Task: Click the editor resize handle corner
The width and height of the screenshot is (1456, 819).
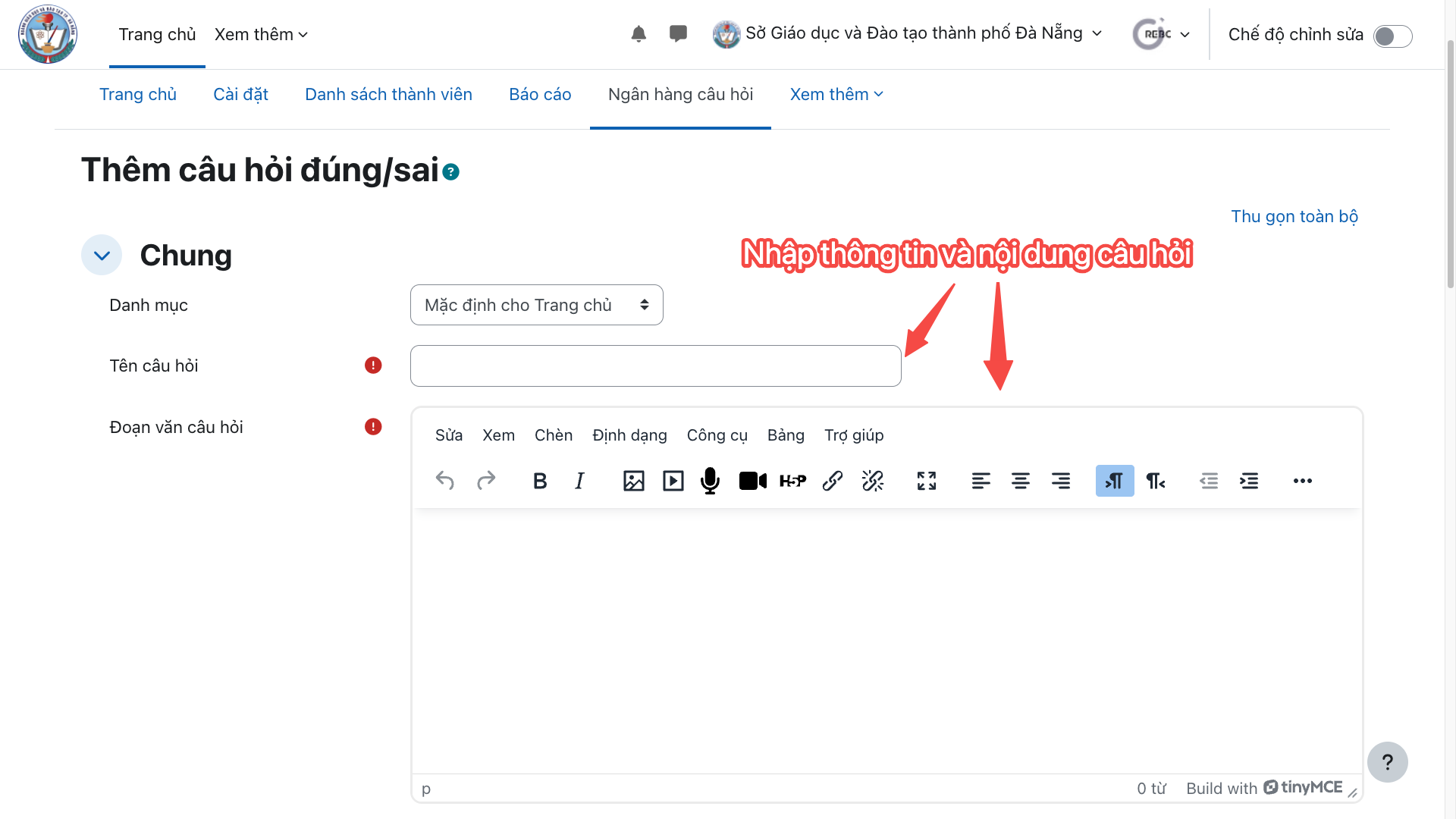Action: 1352,792
